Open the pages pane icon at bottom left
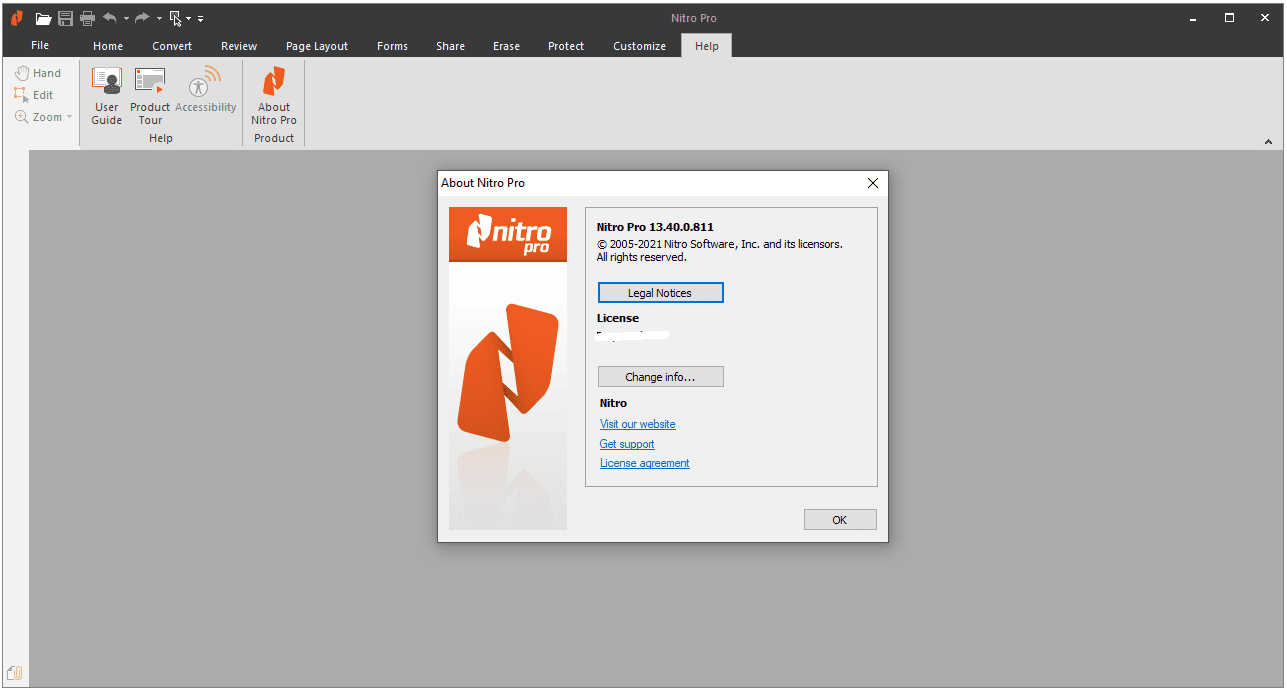The width and height of the screenshot is (1287, 690). point(14,673)
